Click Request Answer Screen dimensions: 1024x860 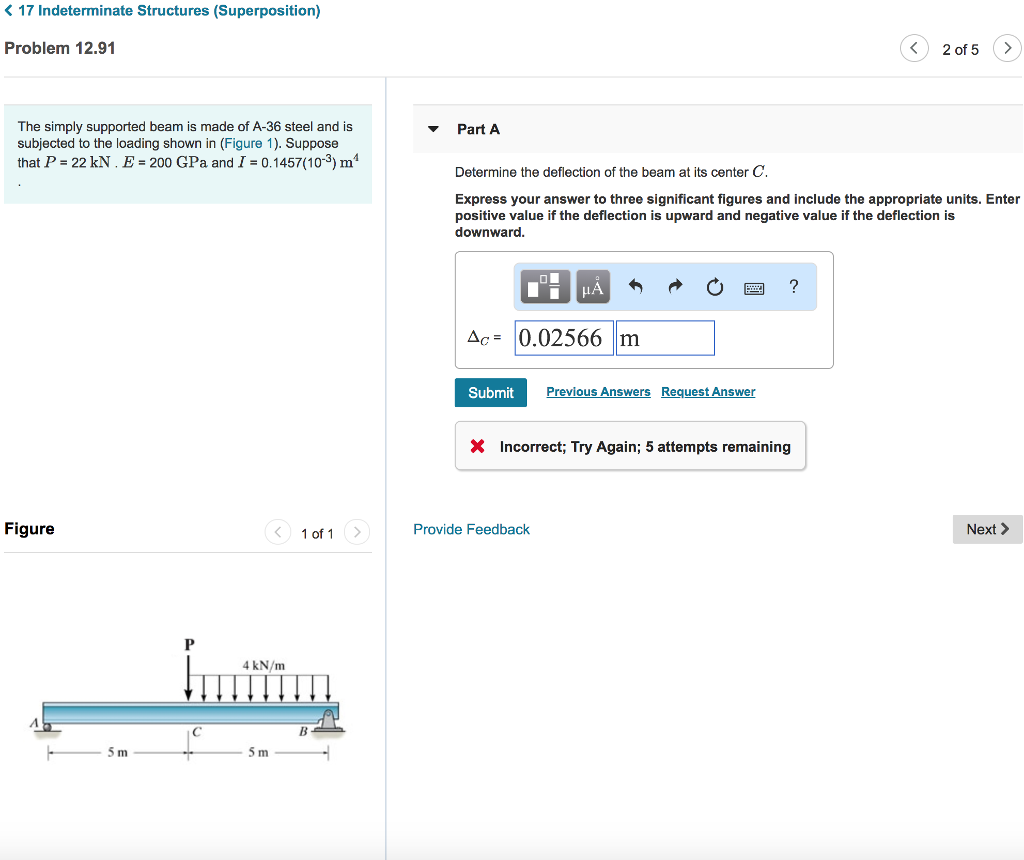[x=708, y=391]
